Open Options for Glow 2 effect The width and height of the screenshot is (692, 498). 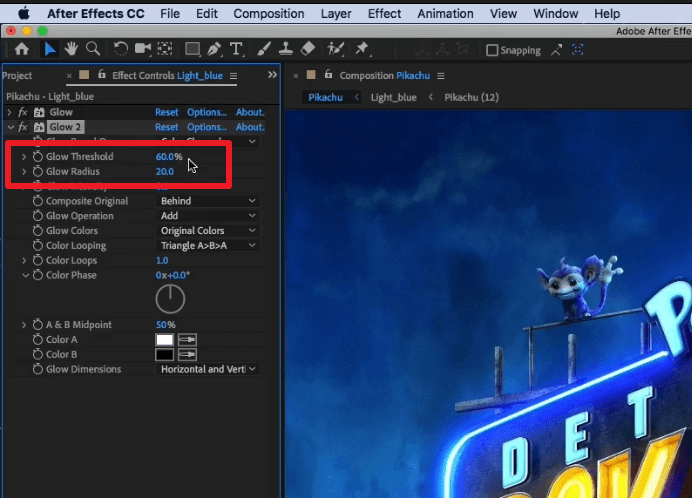pyautogui.click(x=207, y=127)
